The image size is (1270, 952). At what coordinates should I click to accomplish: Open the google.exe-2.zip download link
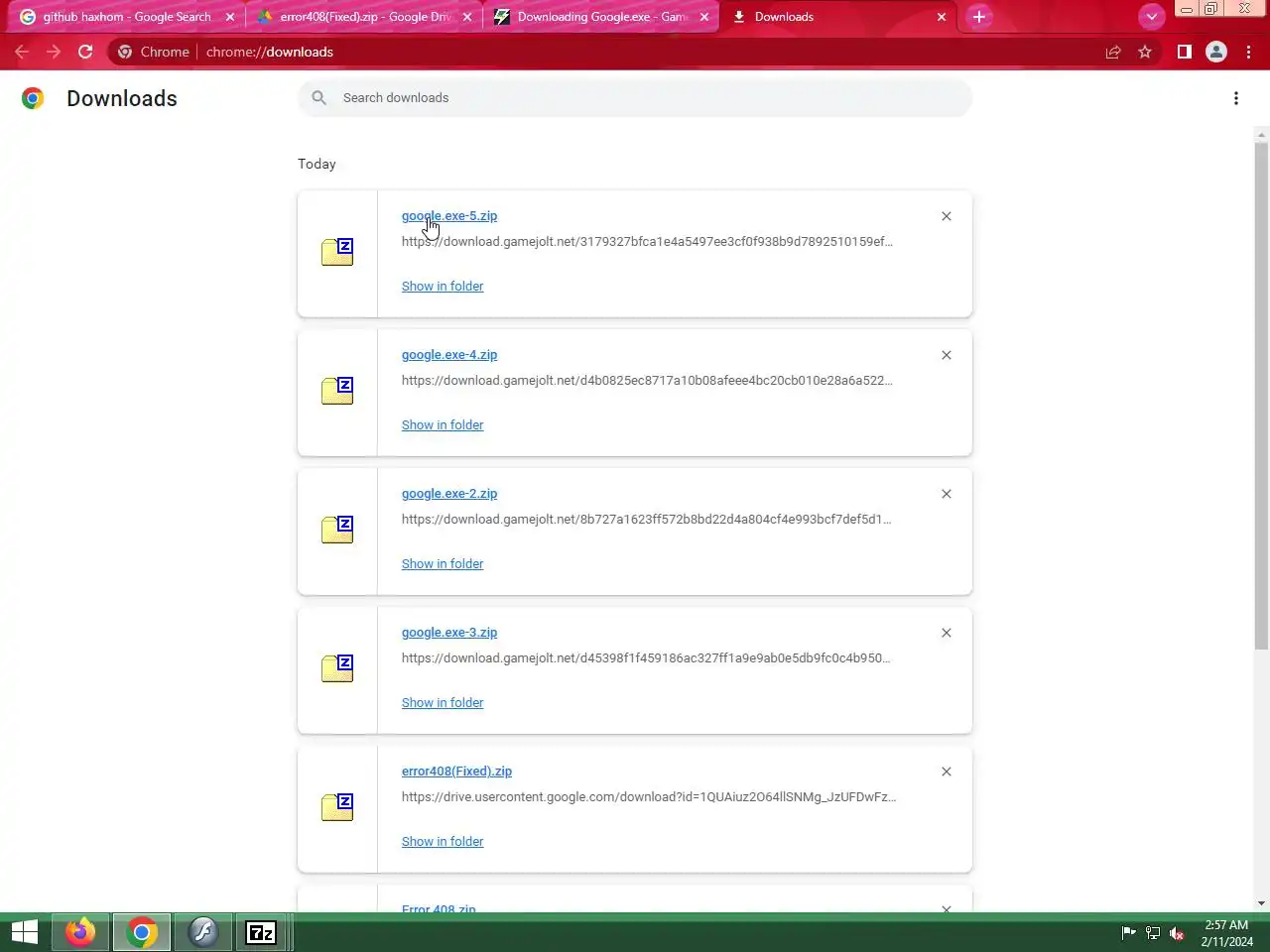(x=449, y=493)
